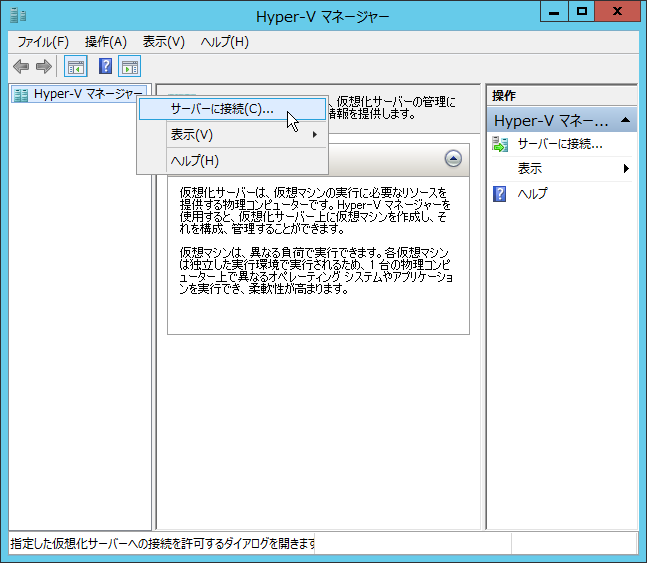Viewport: 647px width, 563px height.
Task: Click ヘルプ link in the 操作 pane
Action: (x=533, y=194)
